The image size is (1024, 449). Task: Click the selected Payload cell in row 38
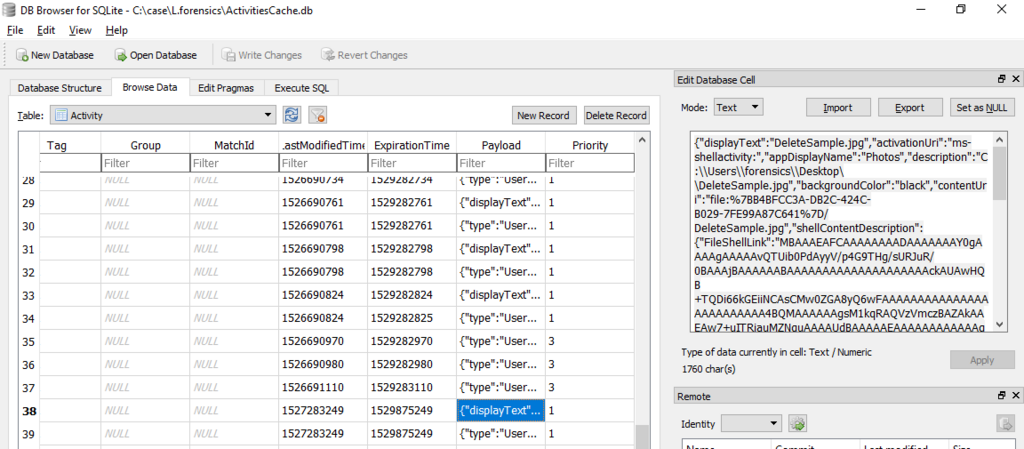point(500,411)
